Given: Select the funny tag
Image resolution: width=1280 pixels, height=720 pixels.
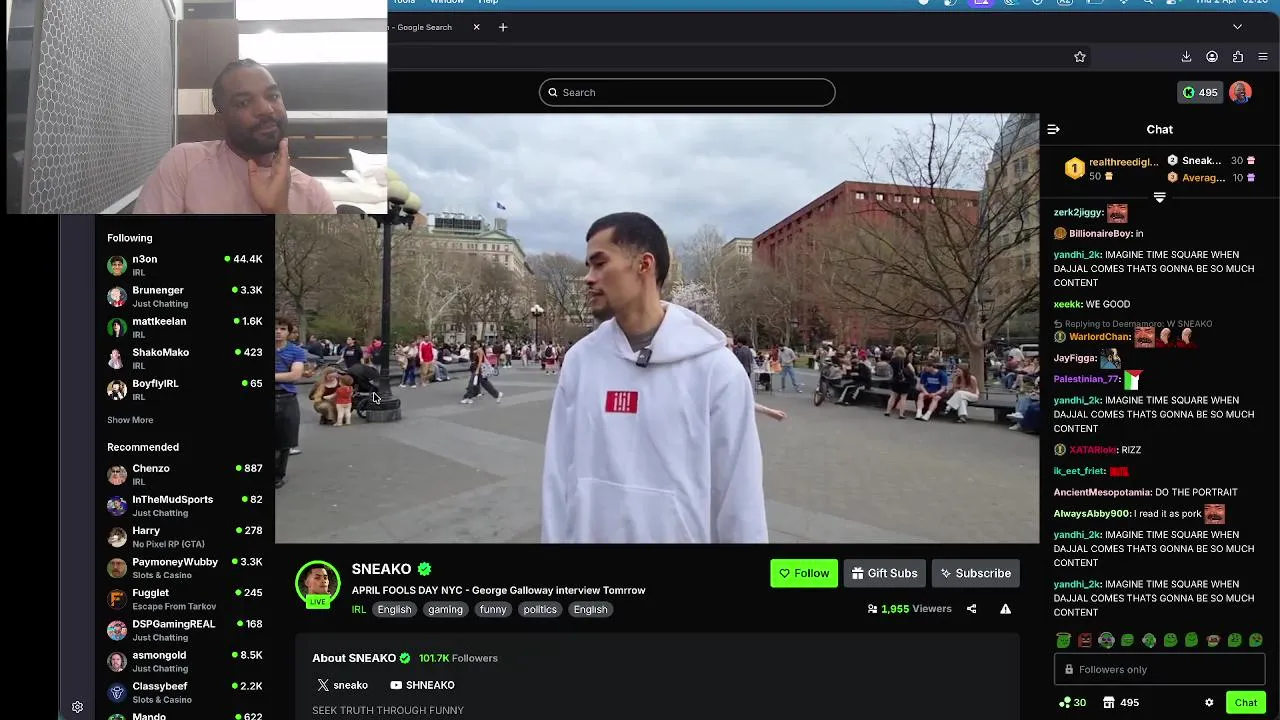Looking at the screenshot, I should tap(493, 609).
